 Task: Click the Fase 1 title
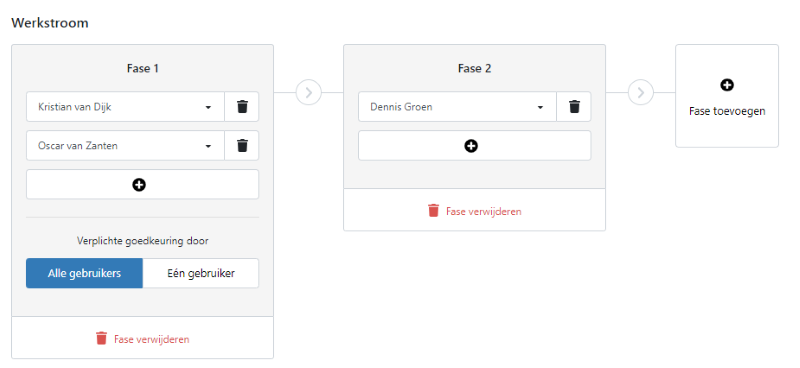[142, 68]
